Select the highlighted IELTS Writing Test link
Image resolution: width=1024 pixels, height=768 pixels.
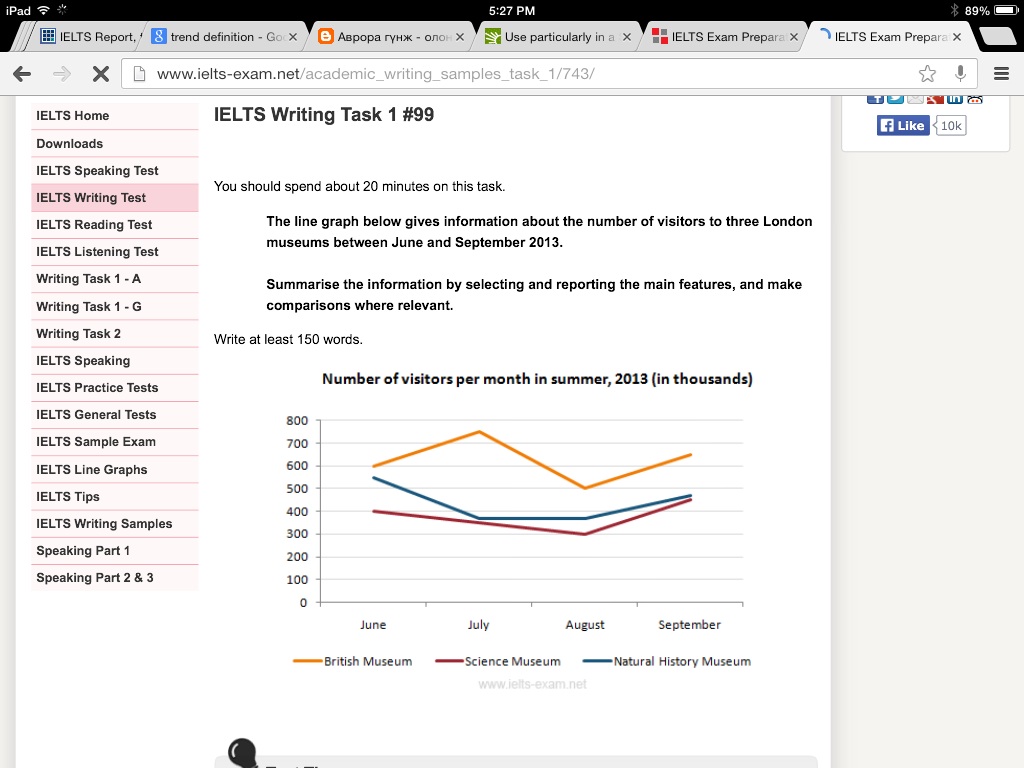(114, 198)
